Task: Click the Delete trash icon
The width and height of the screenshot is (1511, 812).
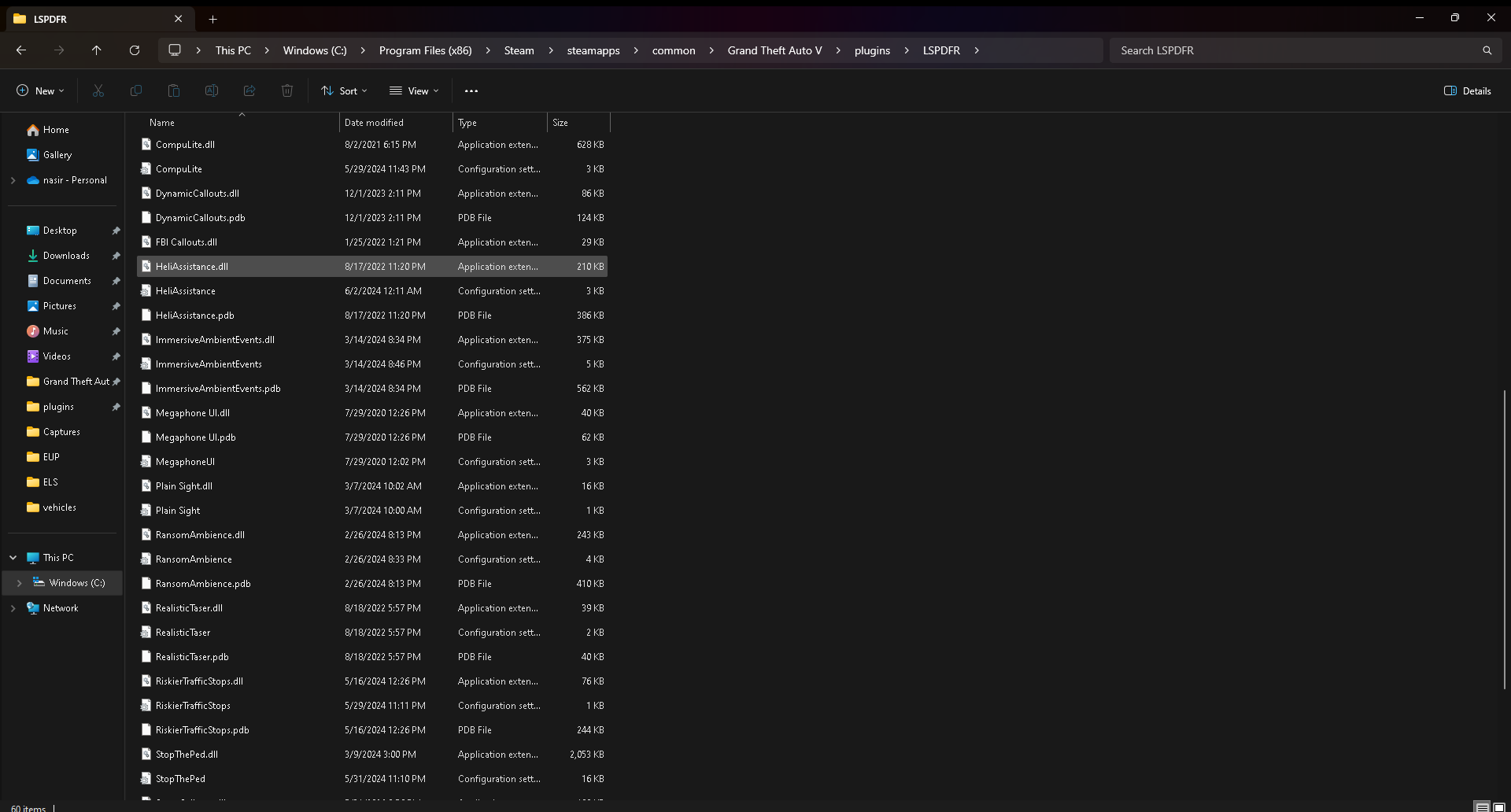Action: [x=287, y=91]
